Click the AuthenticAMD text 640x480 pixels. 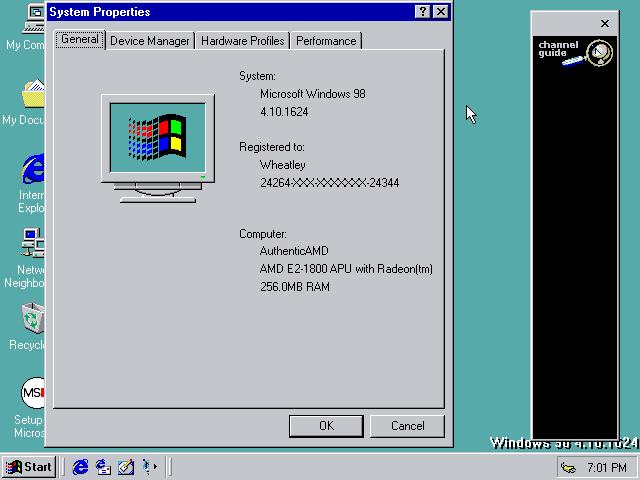(x=294, y=251)
